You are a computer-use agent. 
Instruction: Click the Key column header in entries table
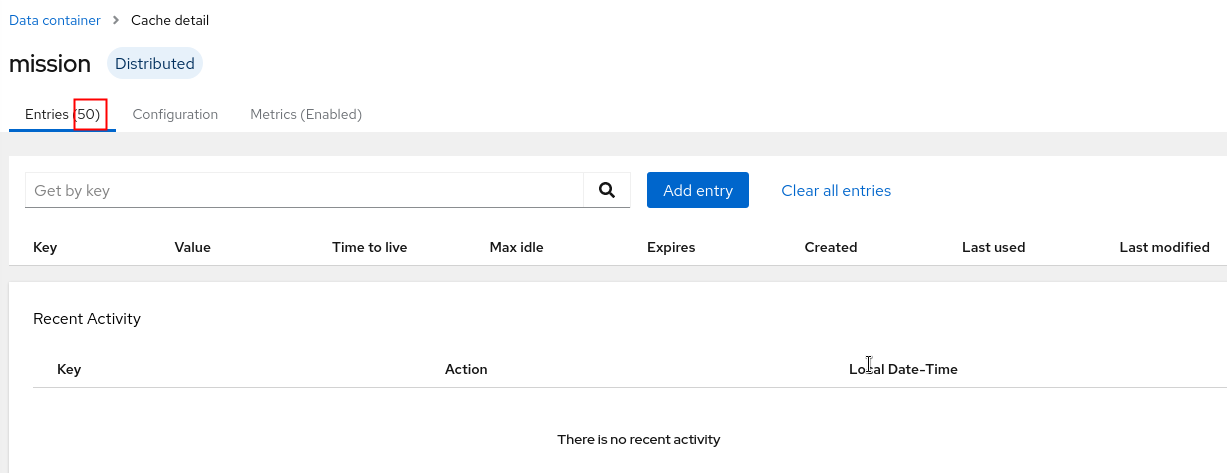point(45,247)
